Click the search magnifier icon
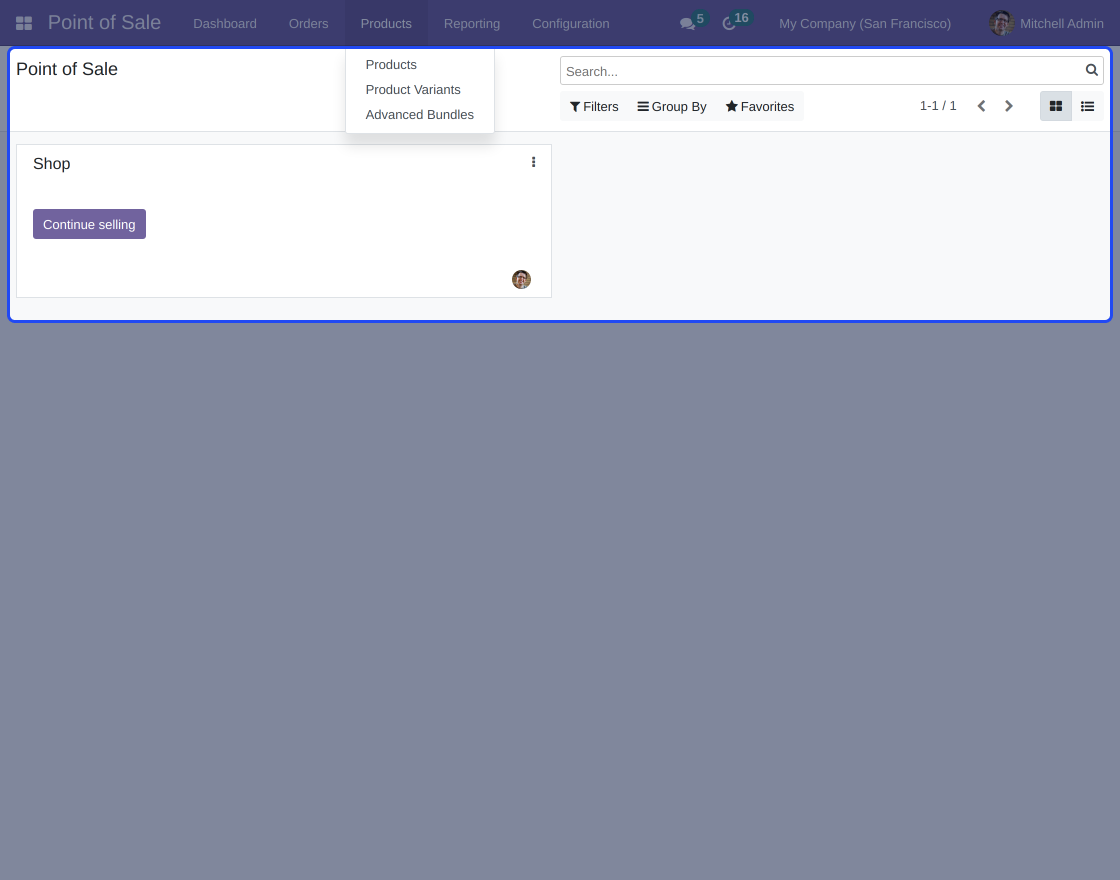 pos(1091,70)
